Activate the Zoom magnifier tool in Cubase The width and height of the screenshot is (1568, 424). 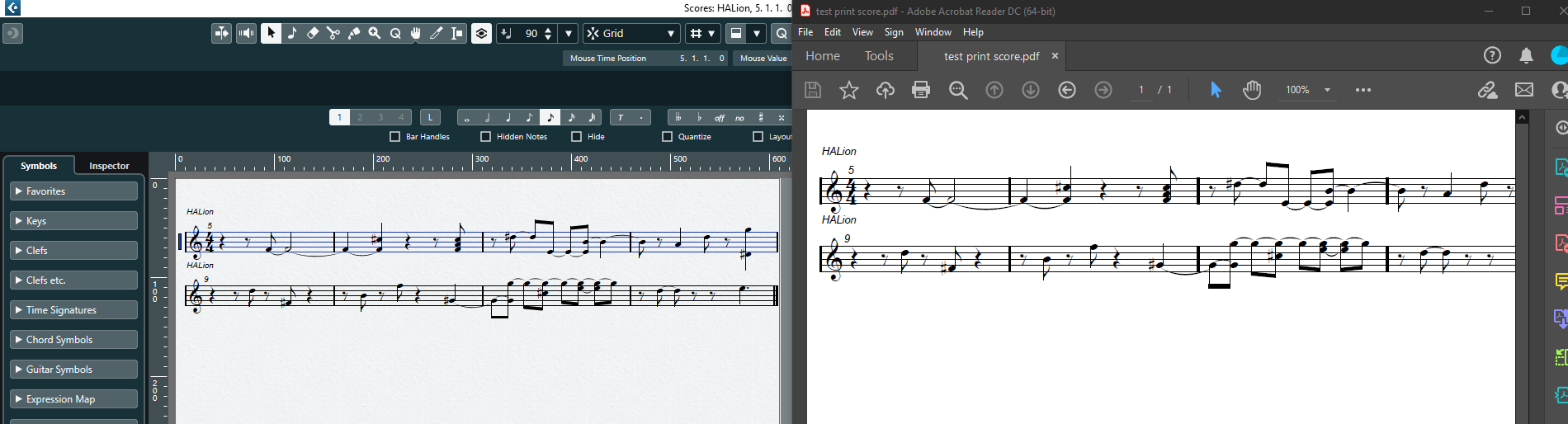pyautogui.click(x=375, y=33)
